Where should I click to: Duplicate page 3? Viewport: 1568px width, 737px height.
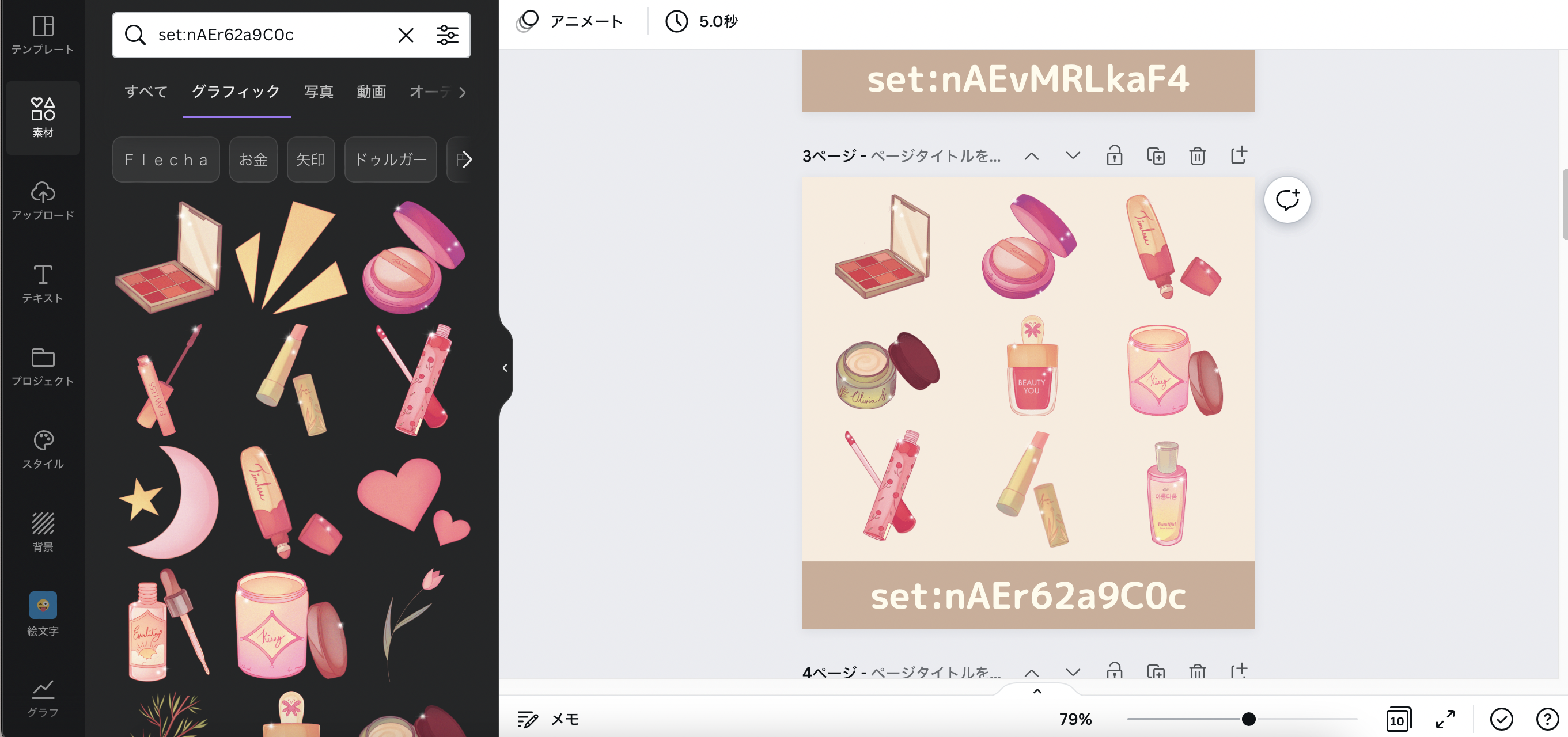[1156, 156]
